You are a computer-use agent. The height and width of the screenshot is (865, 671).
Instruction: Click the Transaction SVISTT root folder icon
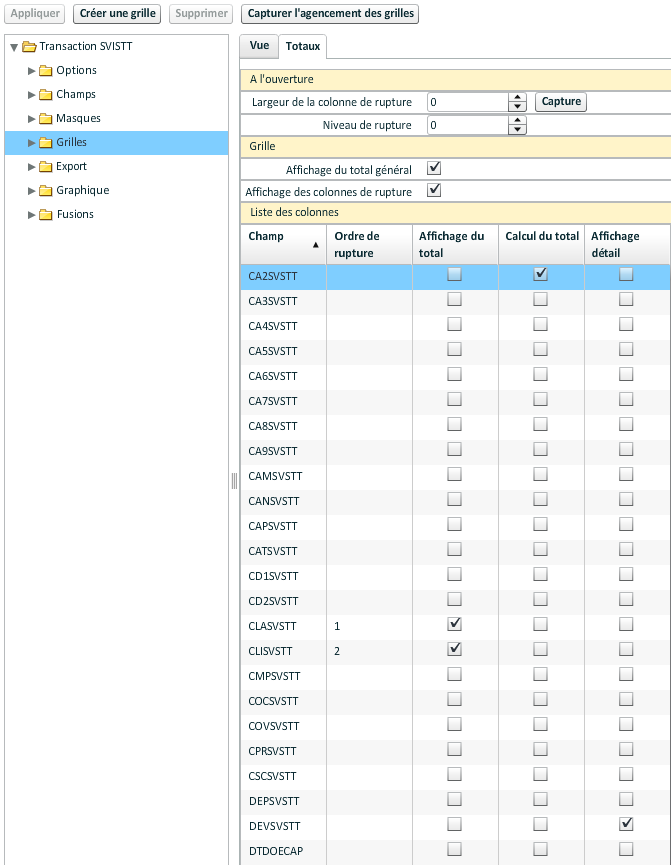(29, 46)
